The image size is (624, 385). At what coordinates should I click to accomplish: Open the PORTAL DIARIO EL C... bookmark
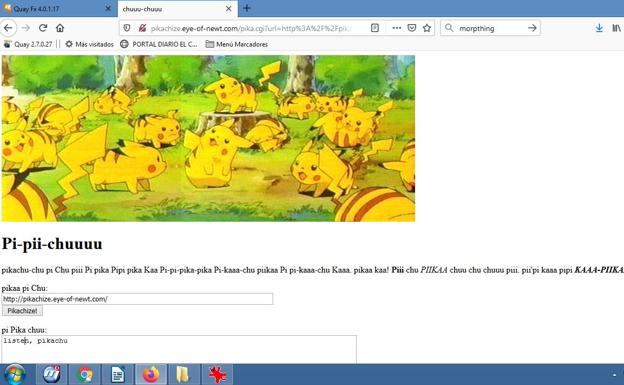click(x=159, y=44)
